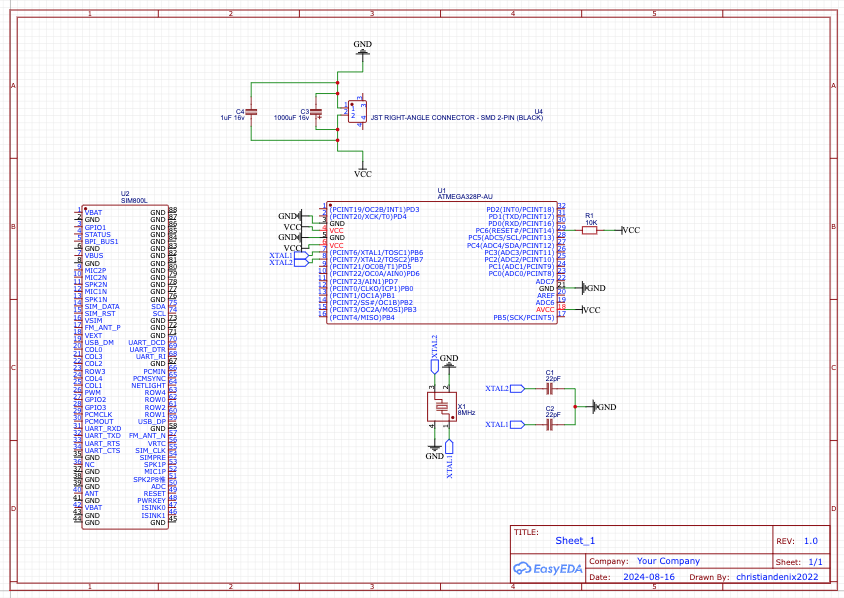Select the PD2(INT0/PCINT18) pin label
The image size is (844, 598).
(x=520, y=209)
